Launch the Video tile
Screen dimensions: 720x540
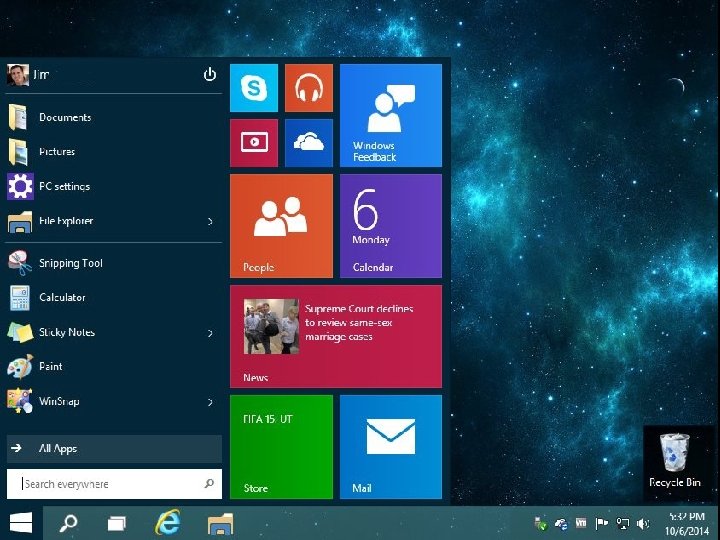[x=254, y=143]
